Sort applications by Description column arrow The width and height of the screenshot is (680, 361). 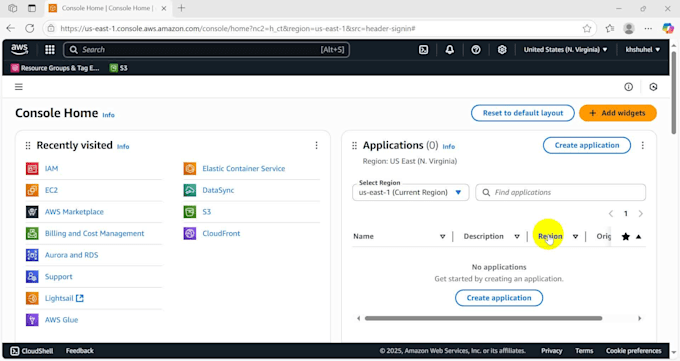[x=517, y=236]
